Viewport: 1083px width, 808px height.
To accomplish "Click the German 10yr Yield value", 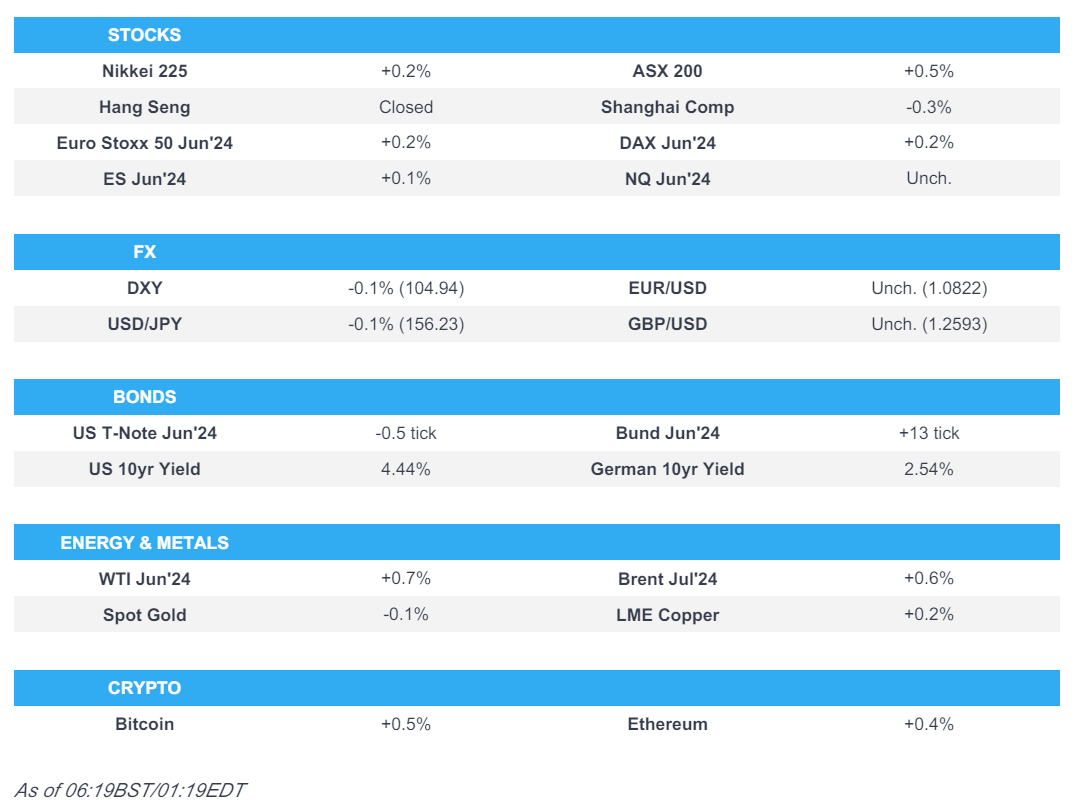I will (929, 469).
